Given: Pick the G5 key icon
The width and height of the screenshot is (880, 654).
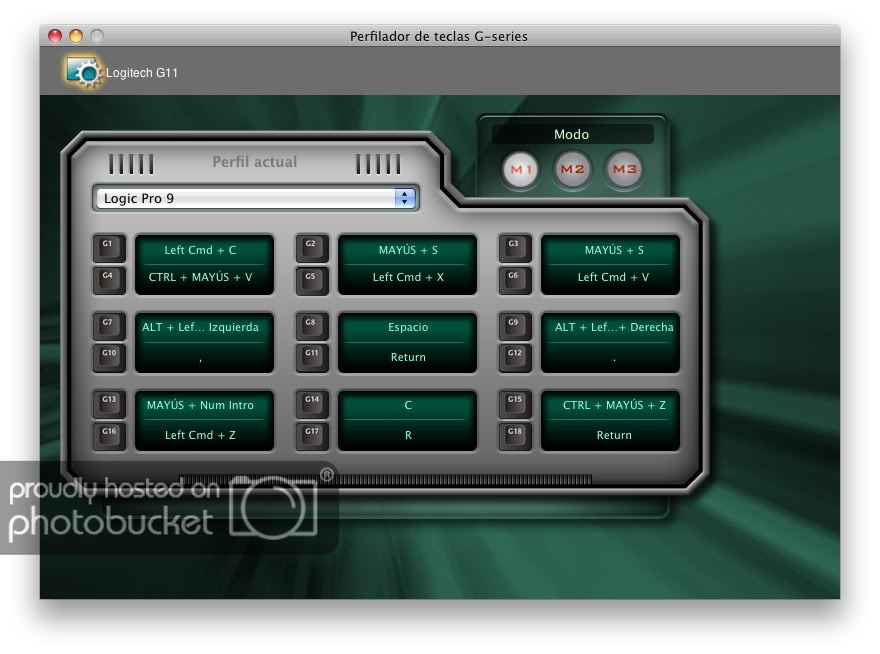Looking at the screenshot, I should [312, 279].
